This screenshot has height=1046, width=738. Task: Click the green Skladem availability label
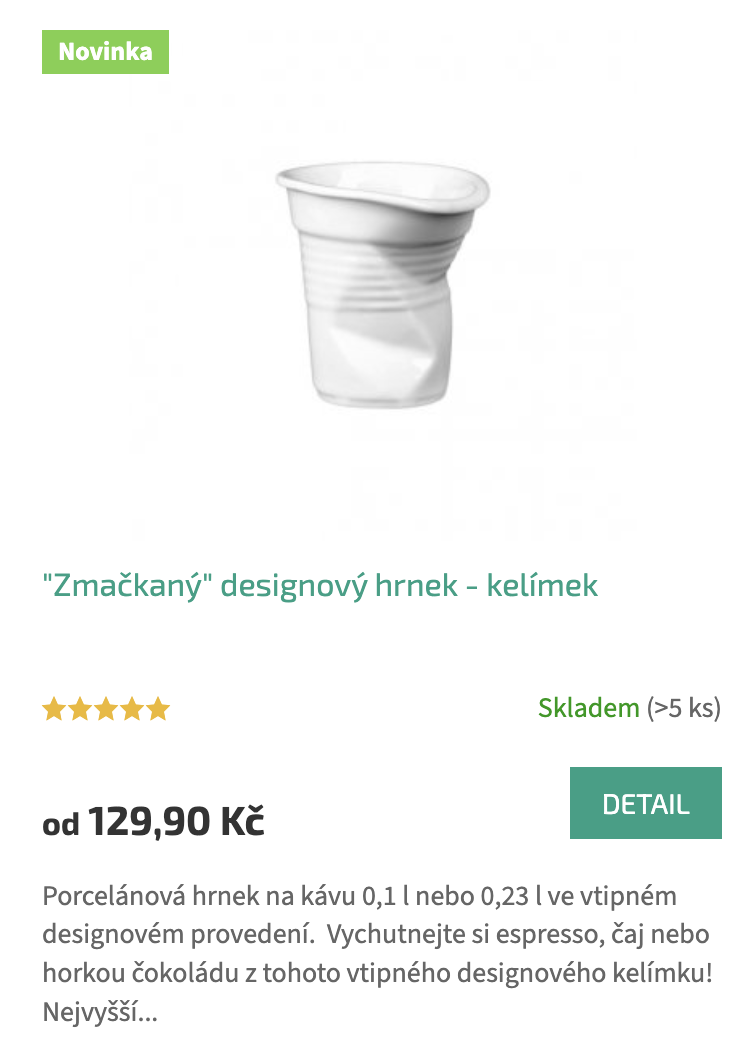click(x=589, y=708)
